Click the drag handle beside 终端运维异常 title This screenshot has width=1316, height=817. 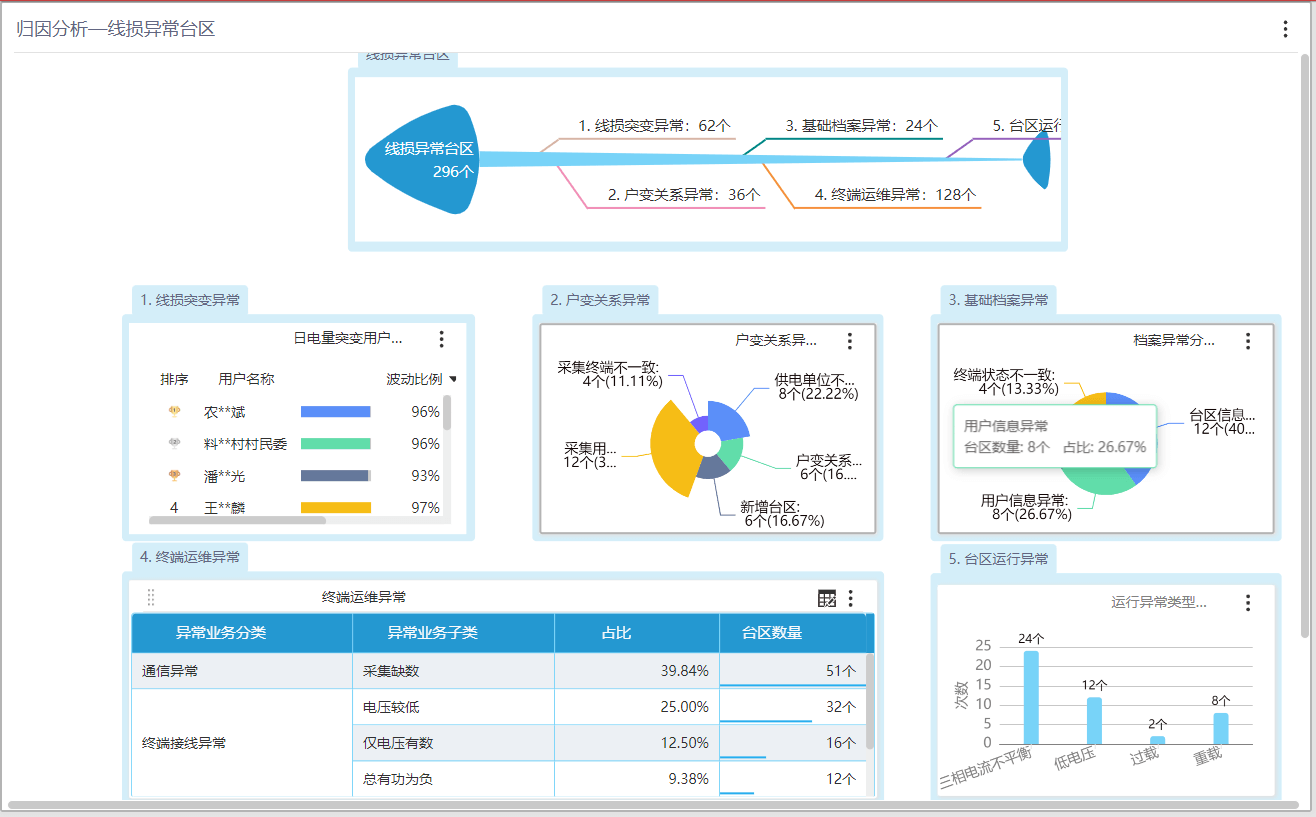coord(151,597)
